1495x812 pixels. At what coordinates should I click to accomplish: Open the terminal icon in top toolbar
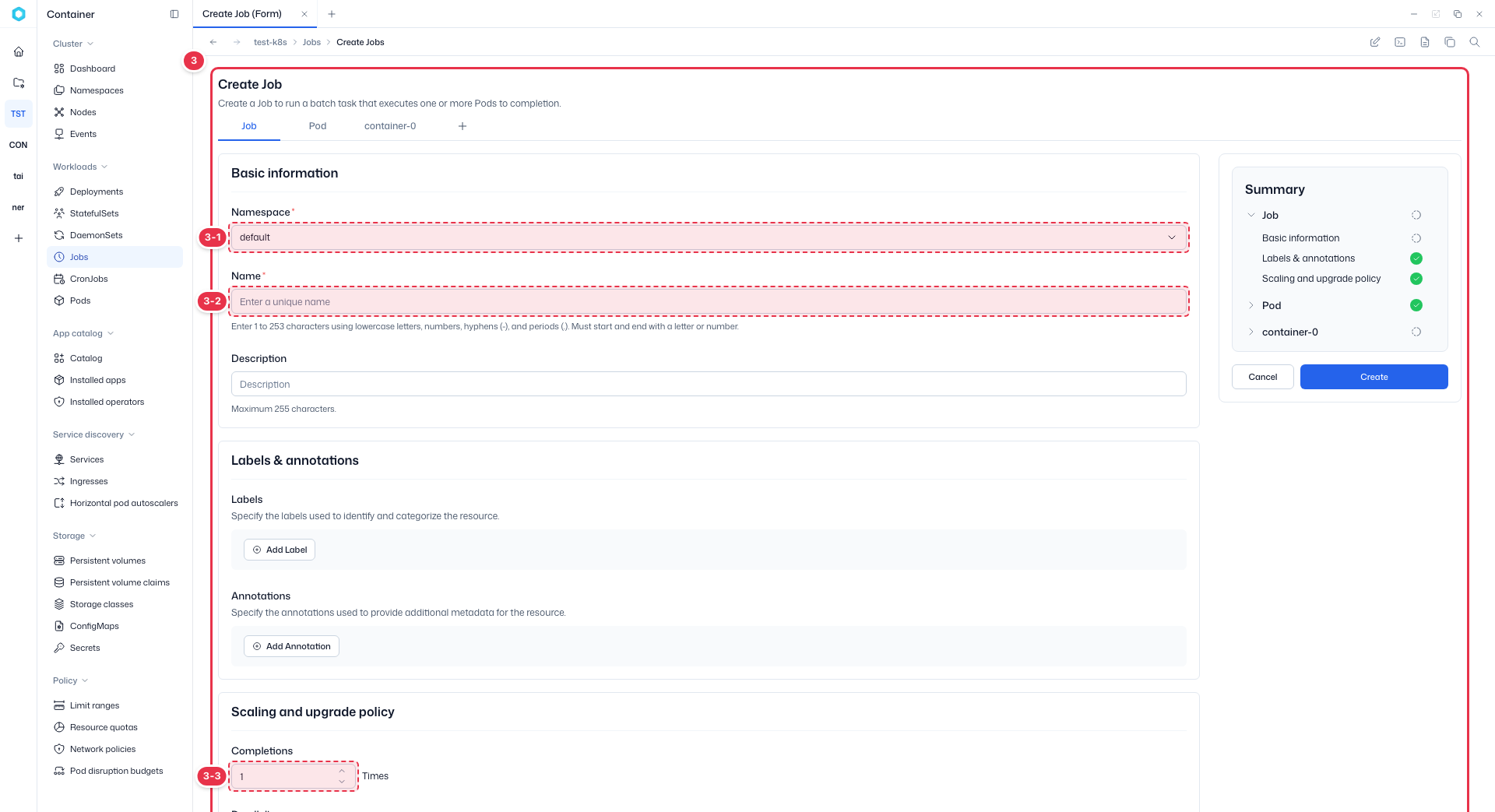[x=1400, y=42]
